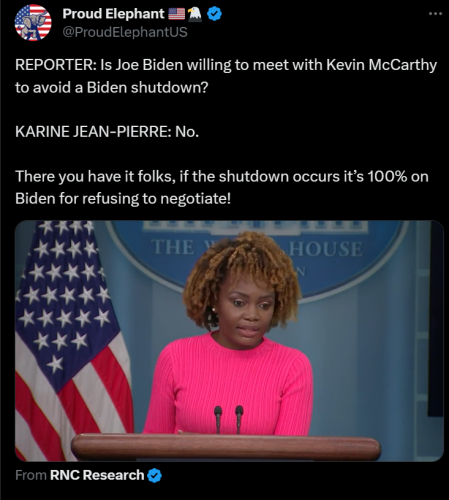Click the blue verified badge beside Proud Elephant
This screenshot has height=500, width=449.
pos(214,14)
